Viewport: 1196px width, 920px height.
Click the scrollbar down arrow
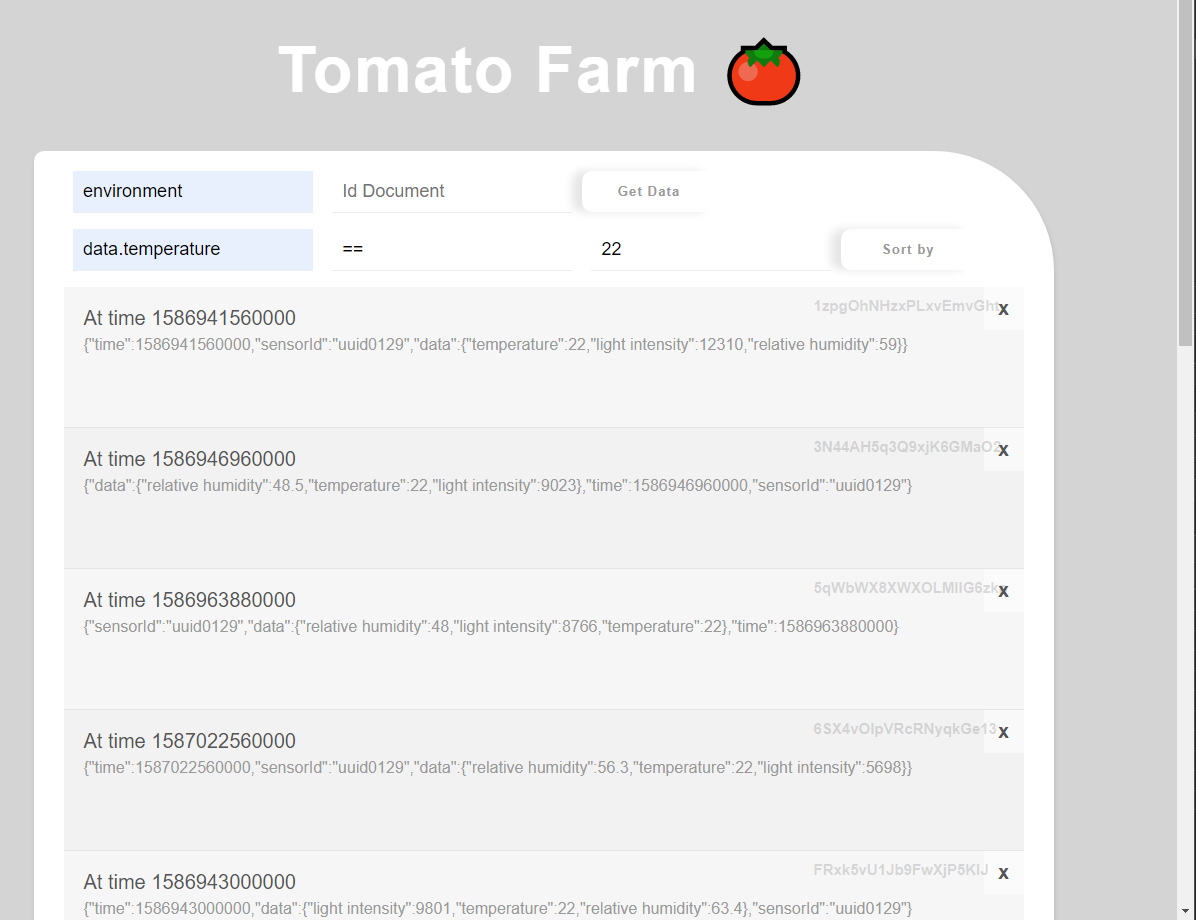(x=1186, y=912)
